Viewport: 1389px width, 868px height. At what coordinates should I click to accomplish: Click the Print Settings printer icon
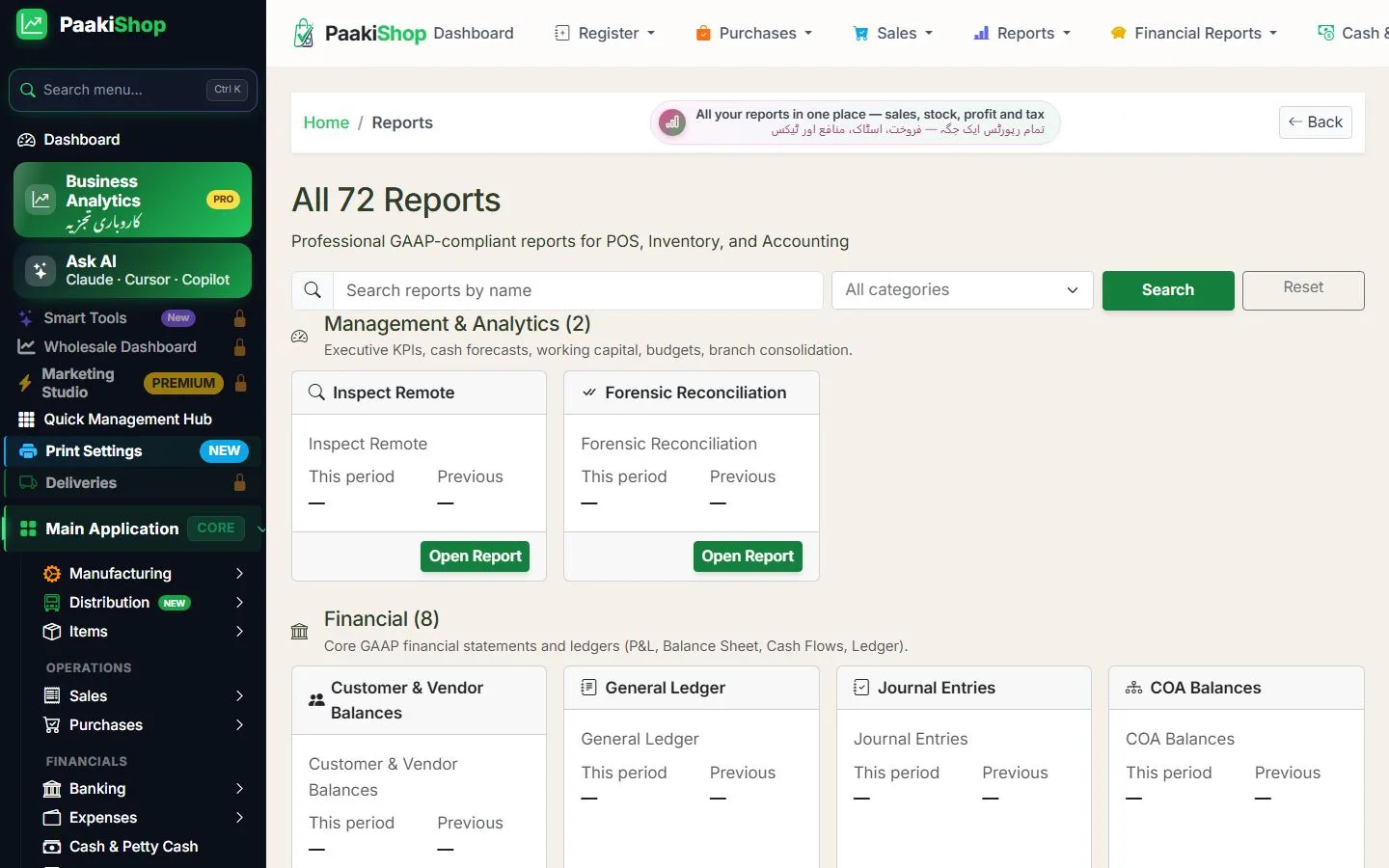[28, 451]
